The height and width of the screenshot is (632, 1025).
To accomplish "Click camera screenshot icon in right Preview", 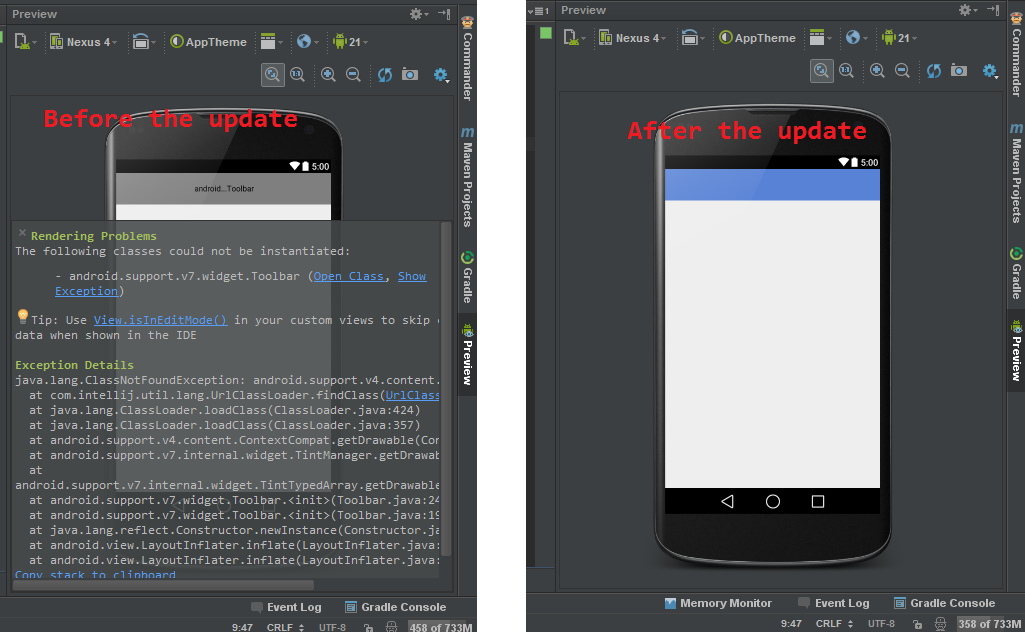I will click(959, 70).
